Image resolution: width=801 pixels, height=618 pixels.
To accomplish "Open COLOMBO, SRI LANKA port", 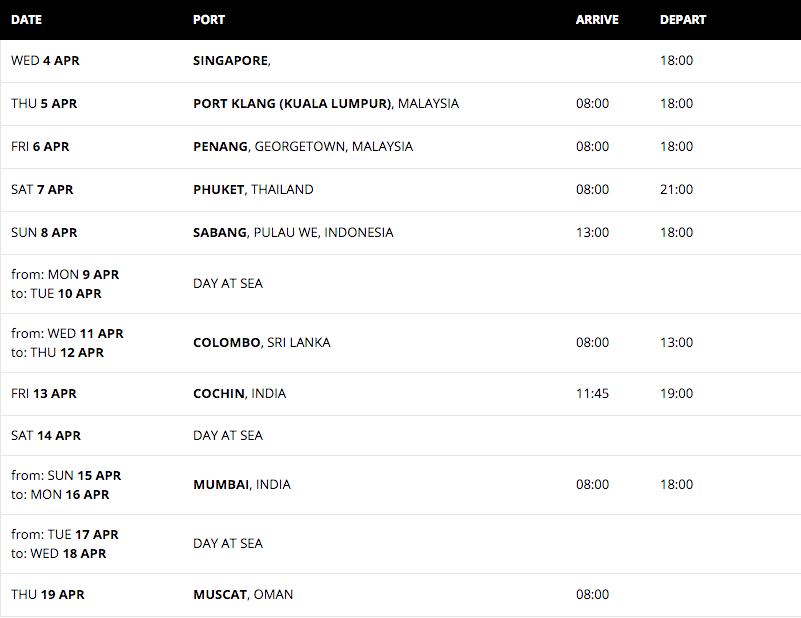I will pos(262,342).
